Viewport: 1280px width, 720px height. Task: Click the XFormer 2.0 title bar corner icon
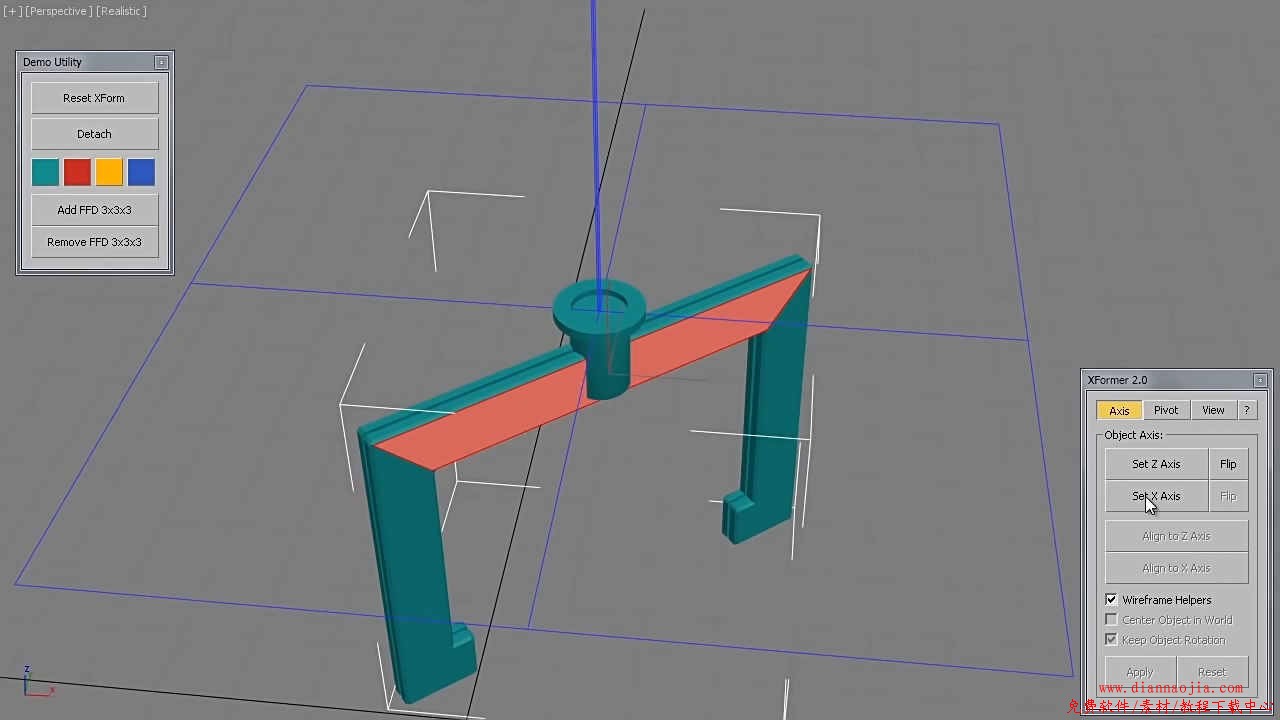[1260, 380]
